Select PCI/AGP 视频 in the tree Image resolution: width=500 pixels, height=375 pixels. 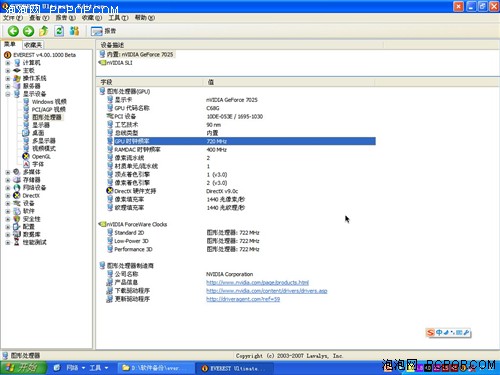coord(48,109)
